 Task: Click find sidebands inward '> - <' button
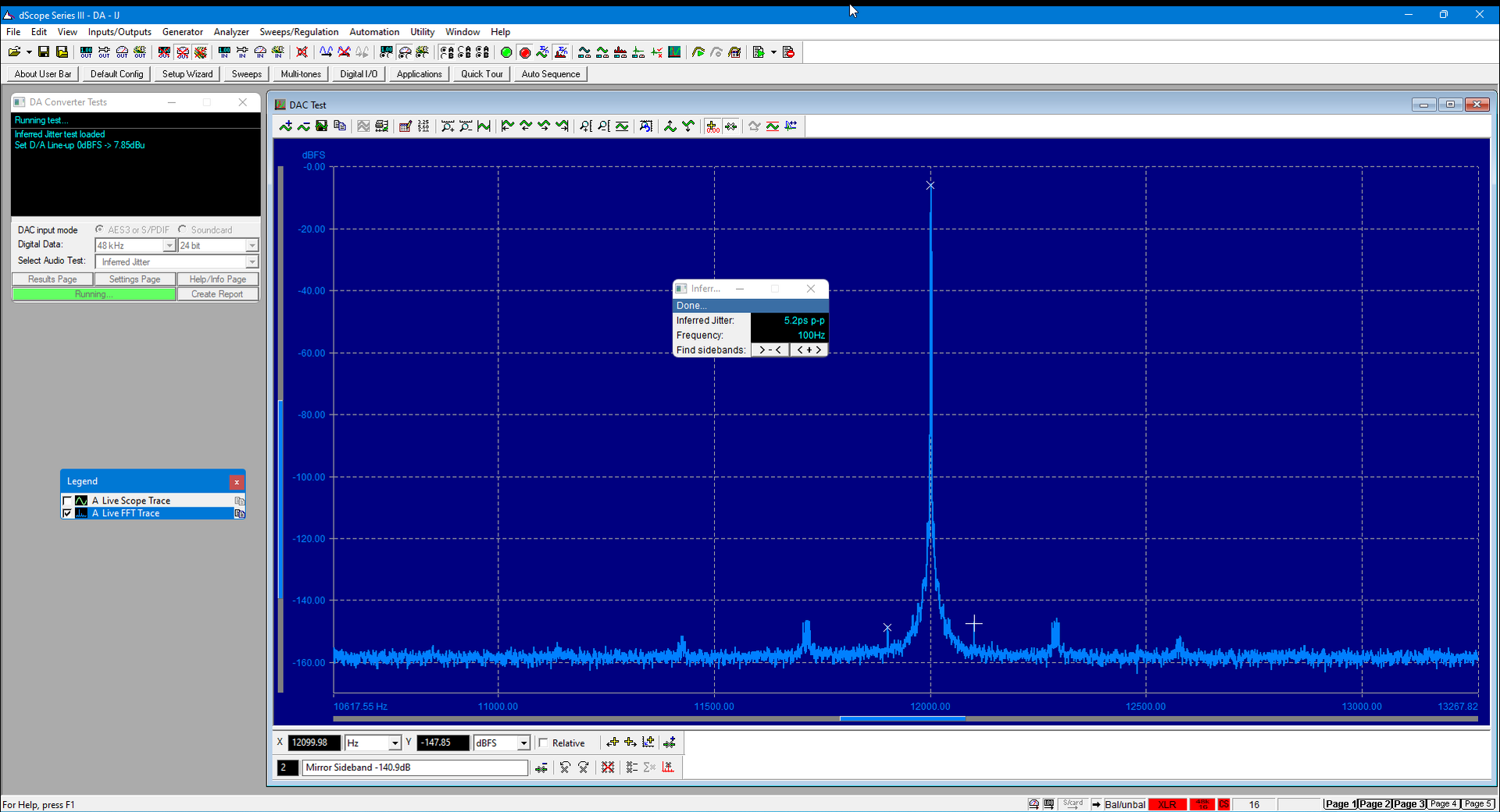pos(770,351)
